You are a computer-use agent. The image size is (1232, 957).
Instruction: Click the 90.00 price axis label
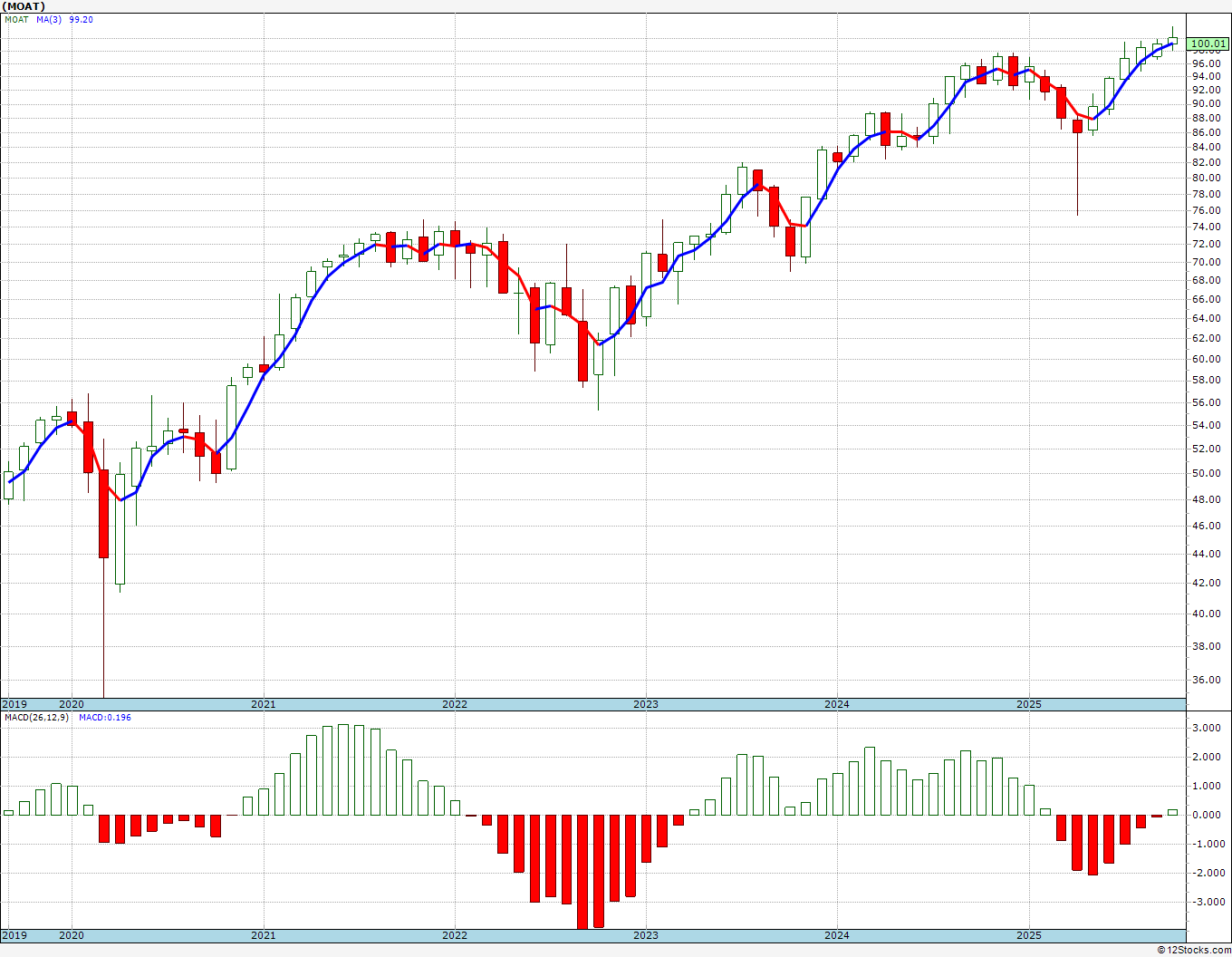coord(1205,104)
